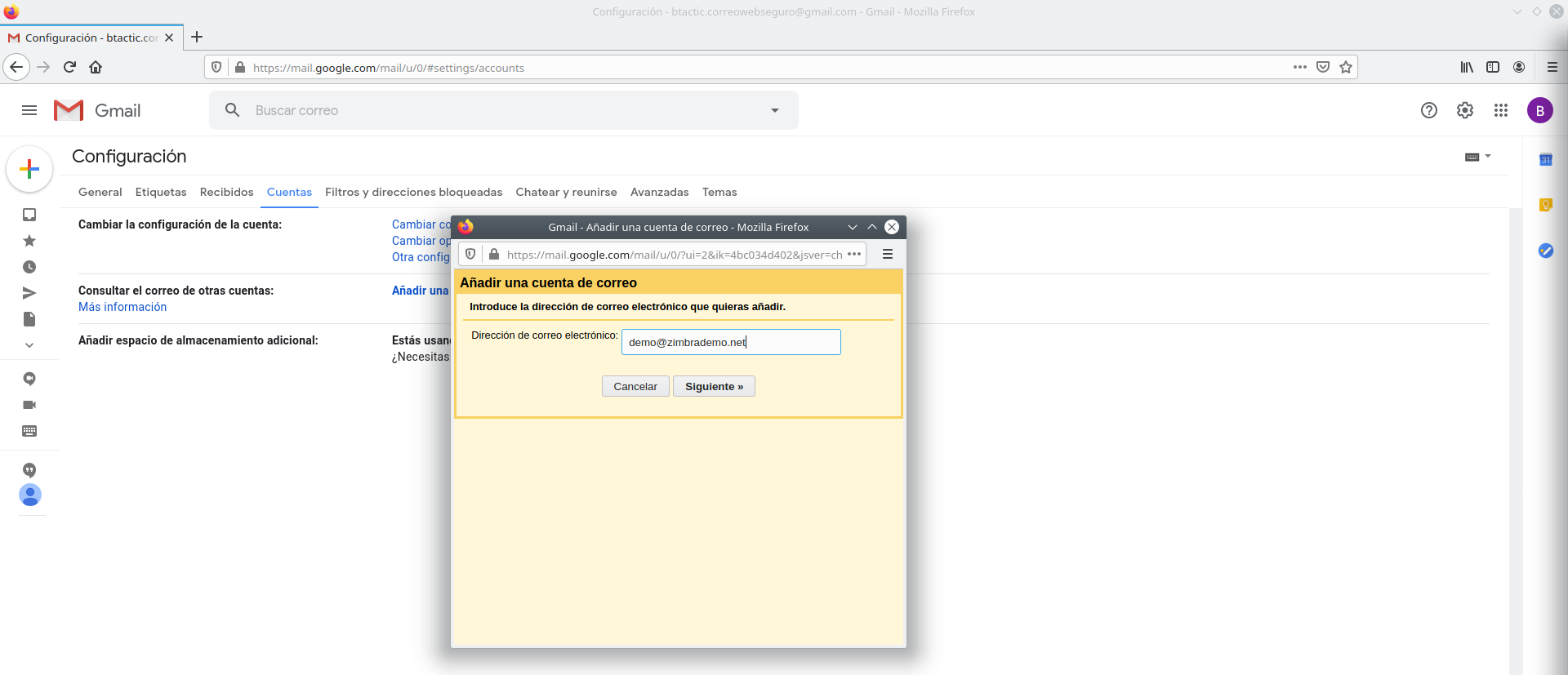Screen dimensions: 1568x675
Task: Open popup window hamburger menu
Action: [888, 254]
